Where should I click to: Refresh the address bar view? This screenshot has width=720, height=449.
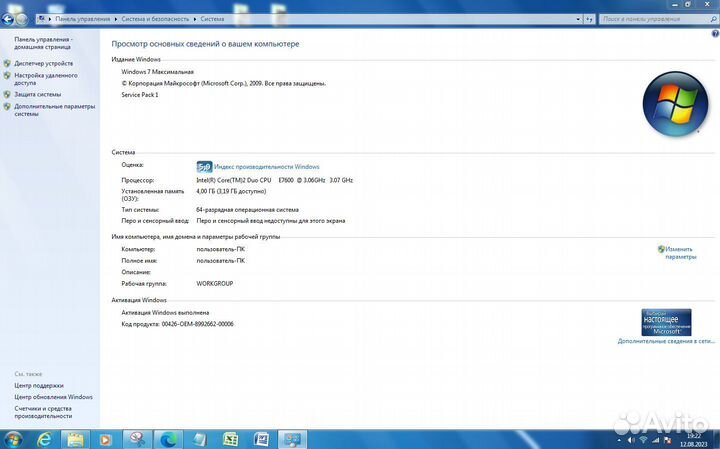click(x=590, y=19)
